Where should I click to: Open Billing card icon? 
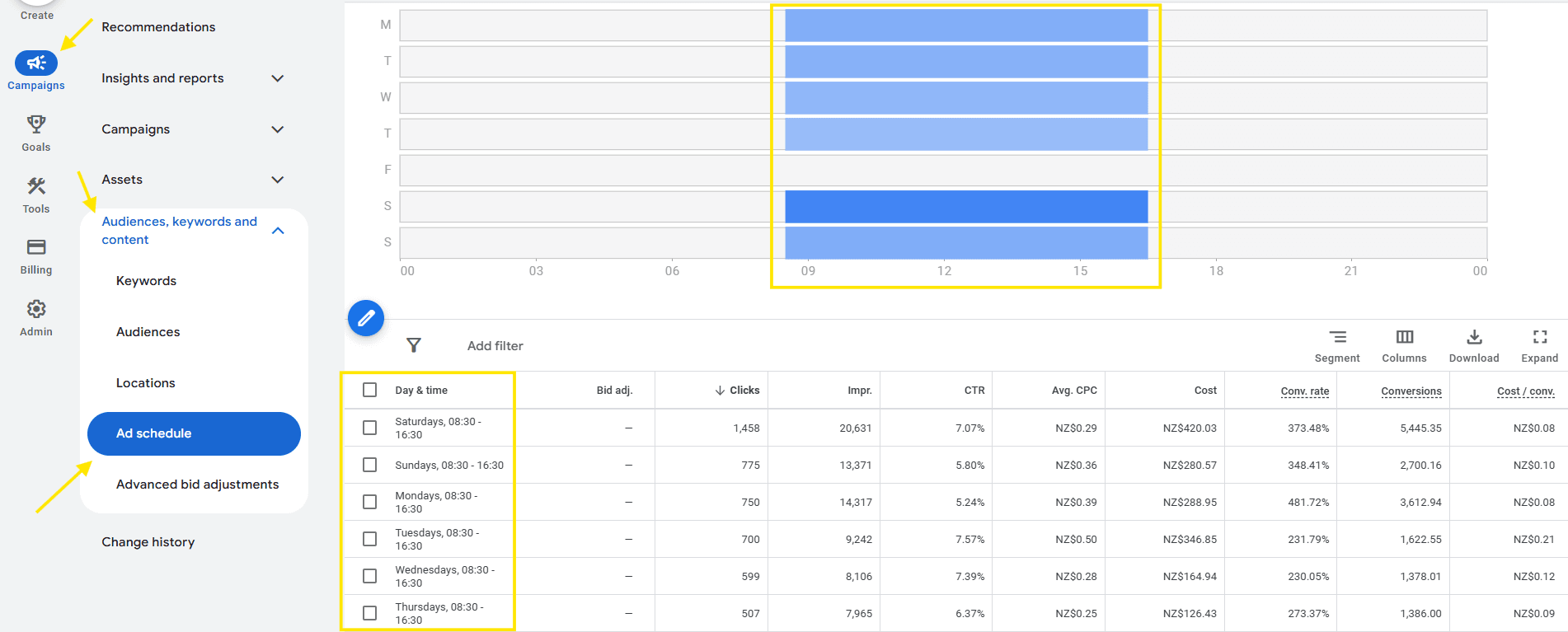point(36,247)
